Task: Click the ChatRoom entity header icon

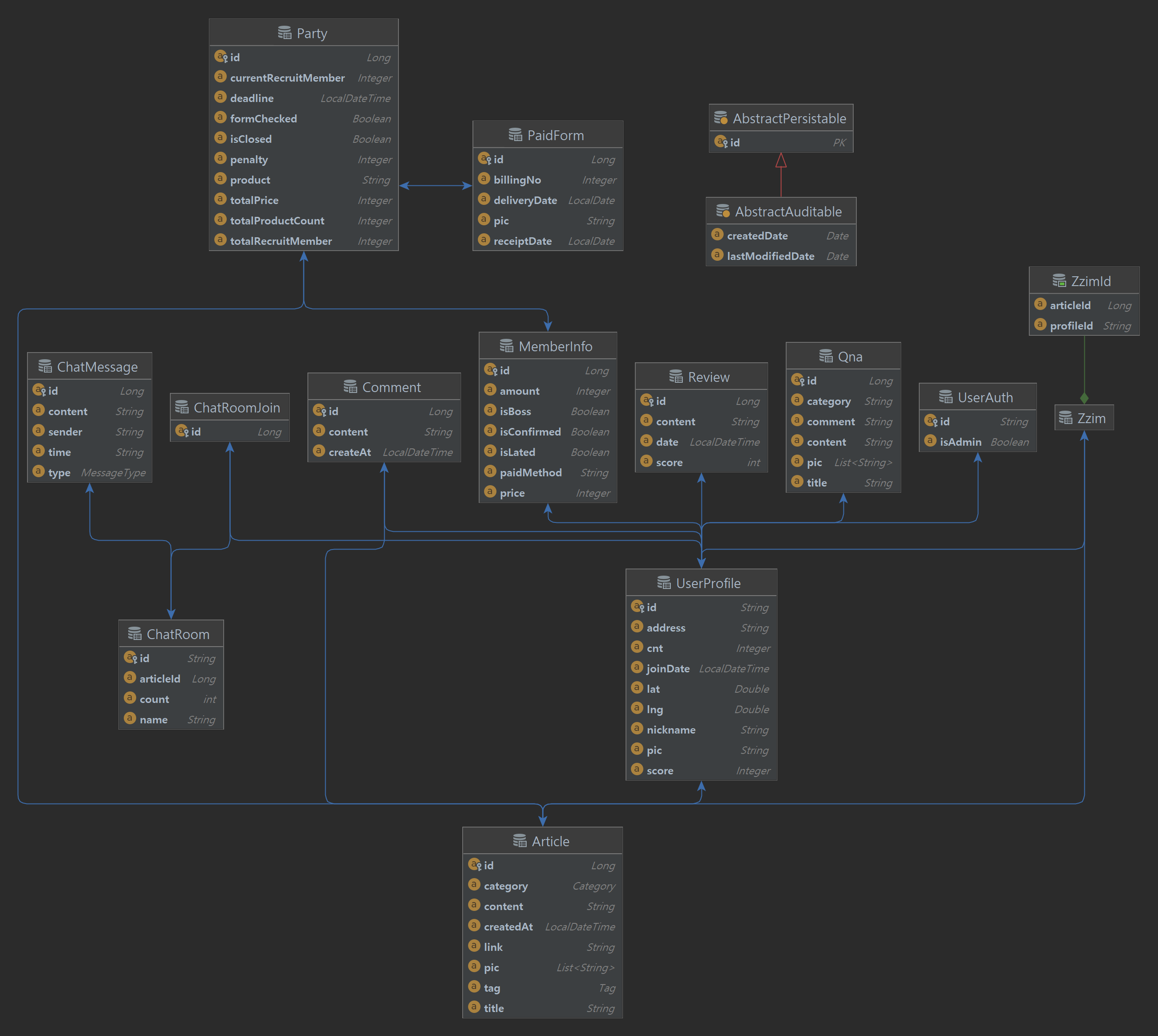Action: [x=134, y=634]
